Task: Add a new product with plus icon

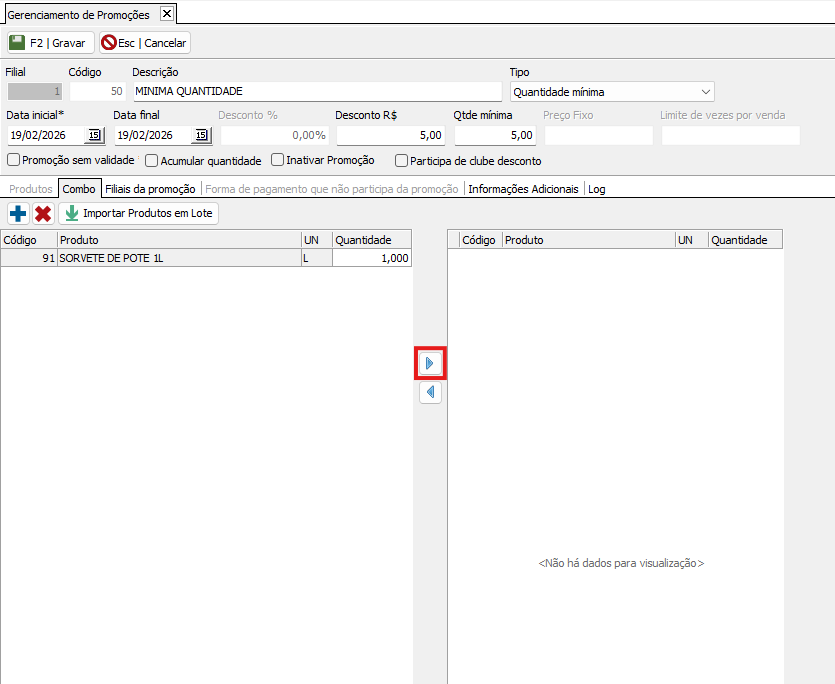Action: tap(18, 214)
